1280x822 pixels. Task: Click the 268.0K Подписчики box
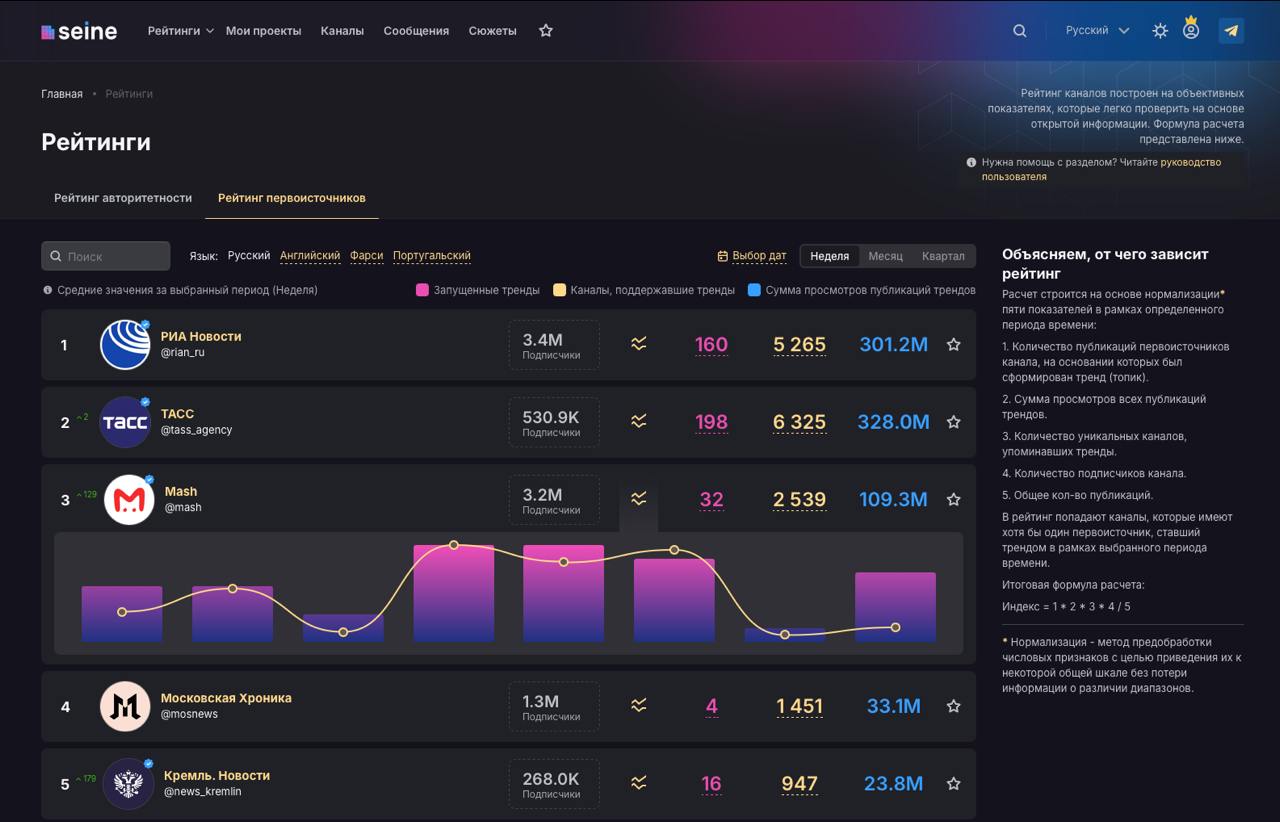pyautogui.click(x=554, y=784)
